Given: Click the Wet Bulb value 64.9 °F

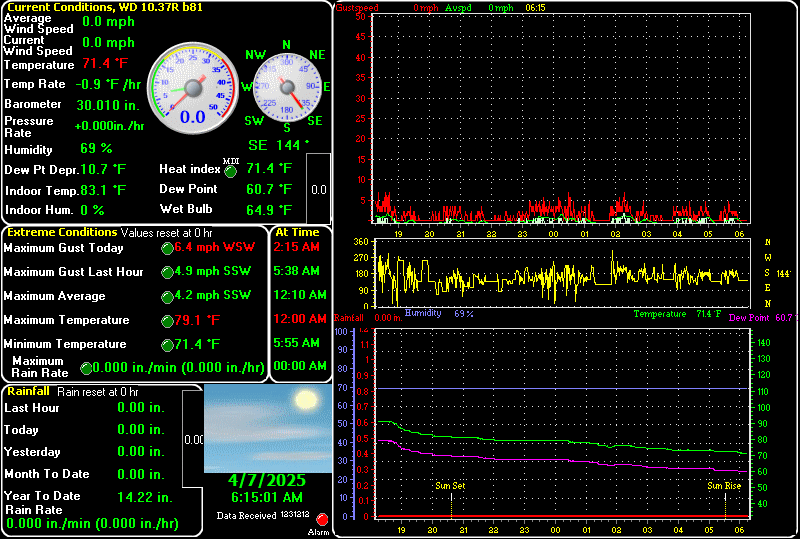Looking at the screenshot, I should tap(269, 210).
